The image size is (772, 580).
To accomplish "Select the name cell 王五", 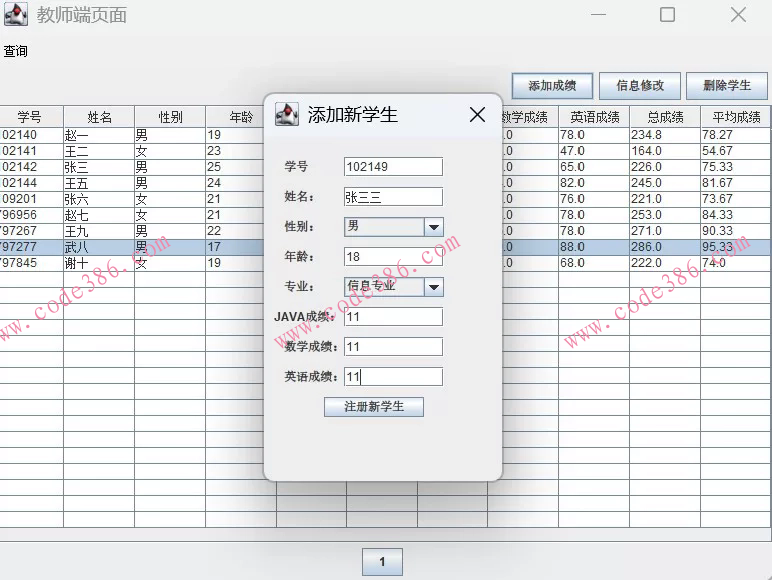I will coord(99,183).
